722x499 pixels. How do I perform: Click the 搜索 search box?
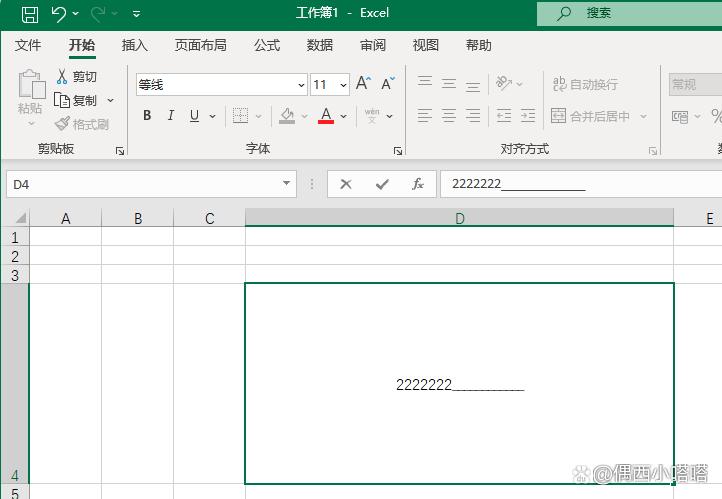click(x=629, y=13)
